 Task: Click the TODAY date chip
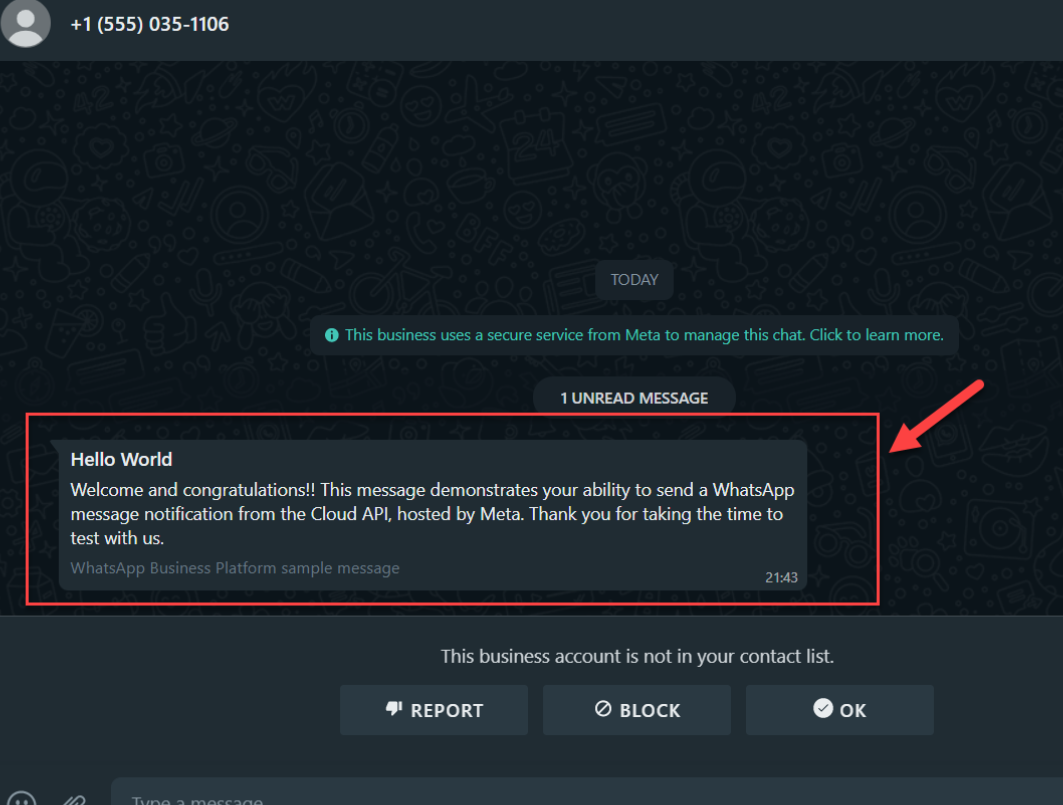[x=635, y=279]
